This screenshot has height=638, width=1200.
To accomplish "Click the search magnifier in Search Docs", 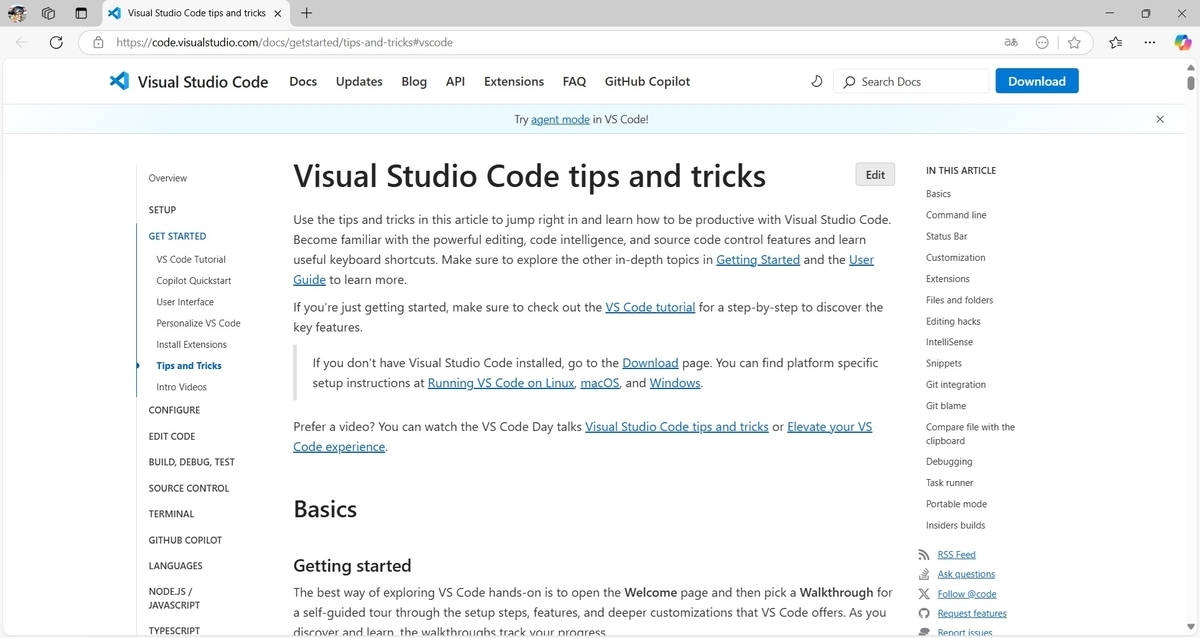I will 848,81.
